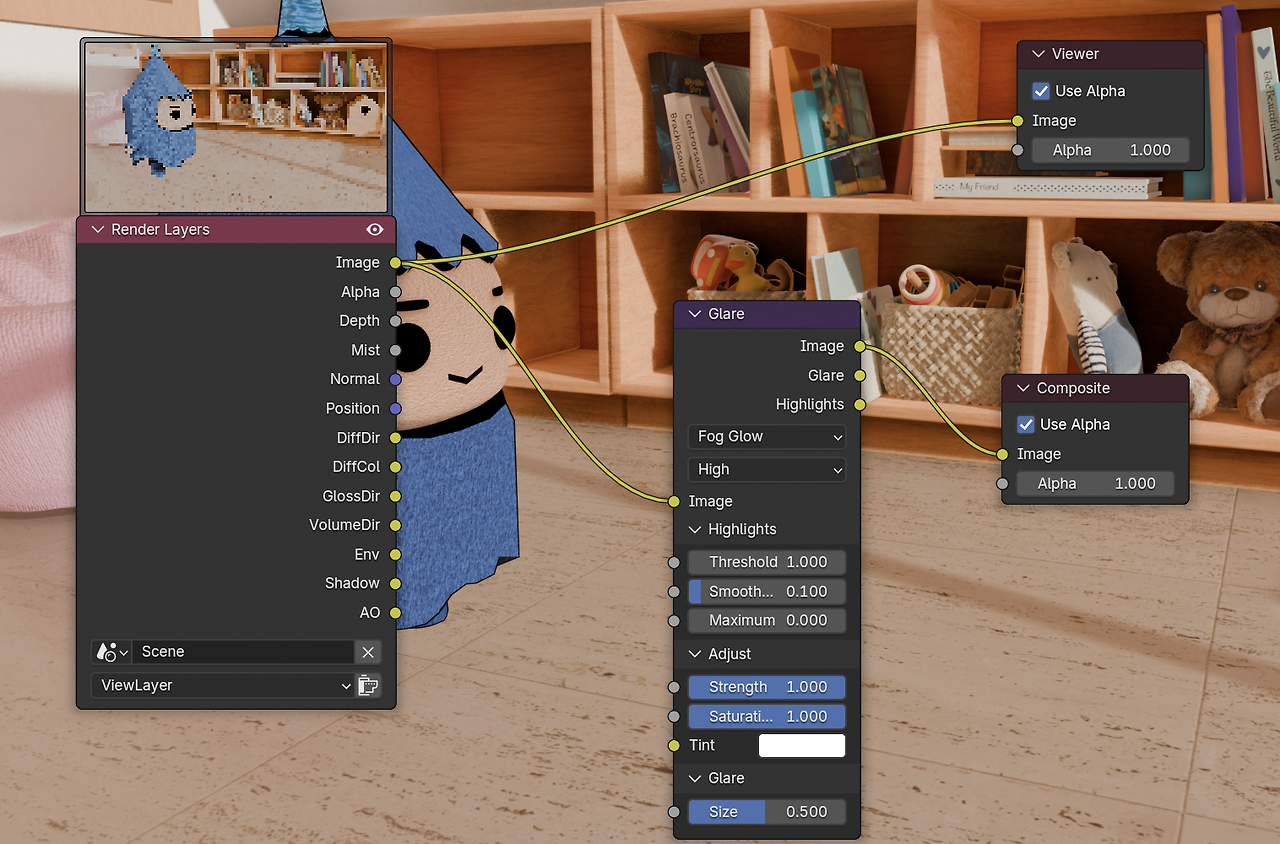The height and width of the screenshot is (844, 1280).
Task: Click the Threshold value field
Action: [767, 562]
